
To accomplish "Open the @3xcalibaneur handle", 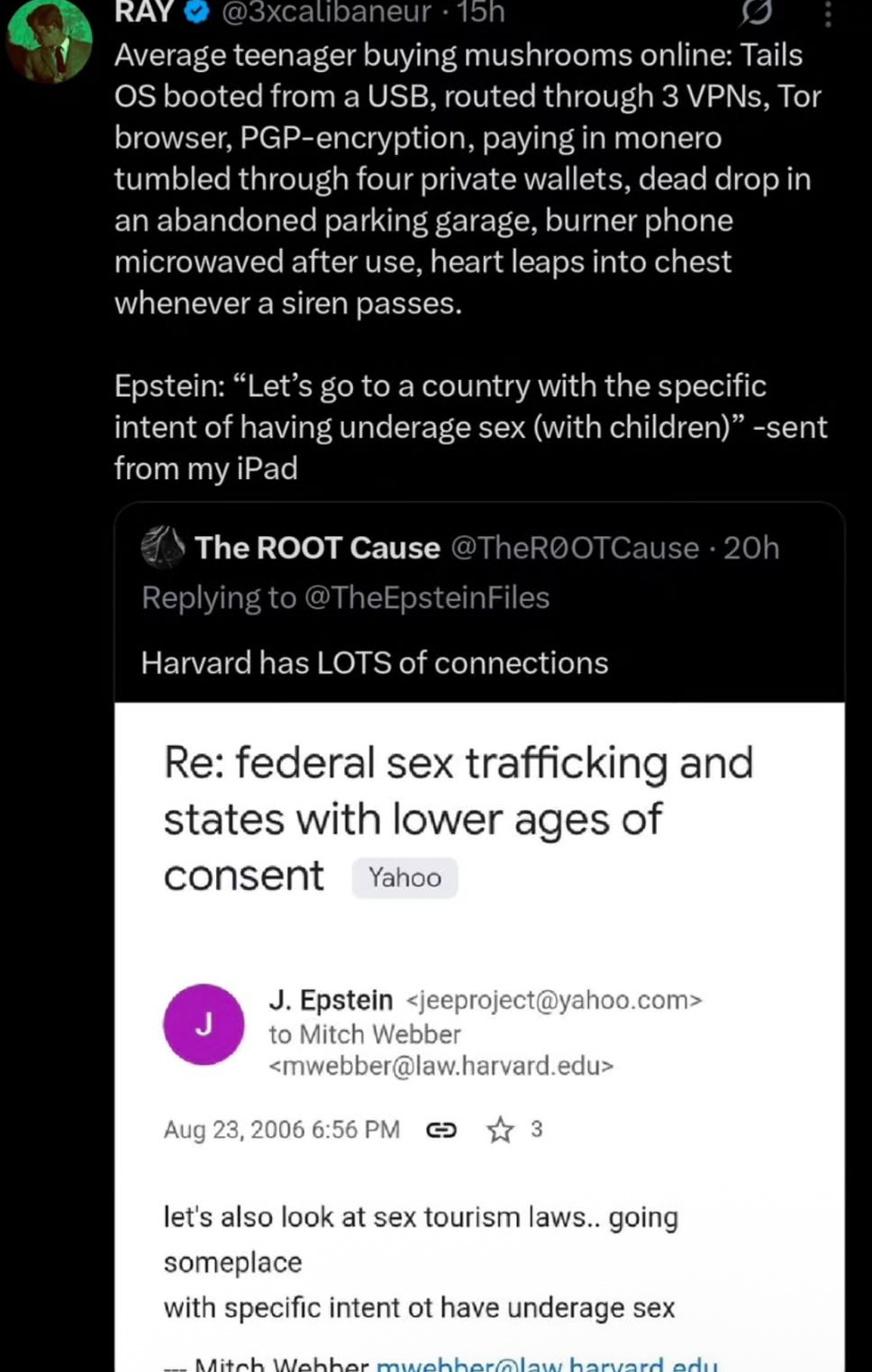I will 326,11.
